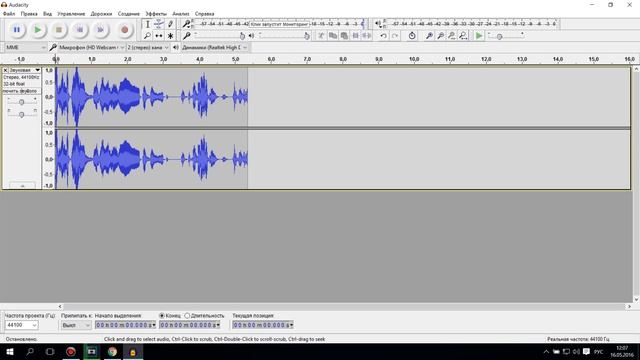Adjust the track gain slider
Viewport: 640px width, 360px height.
[x=22, y=102]
